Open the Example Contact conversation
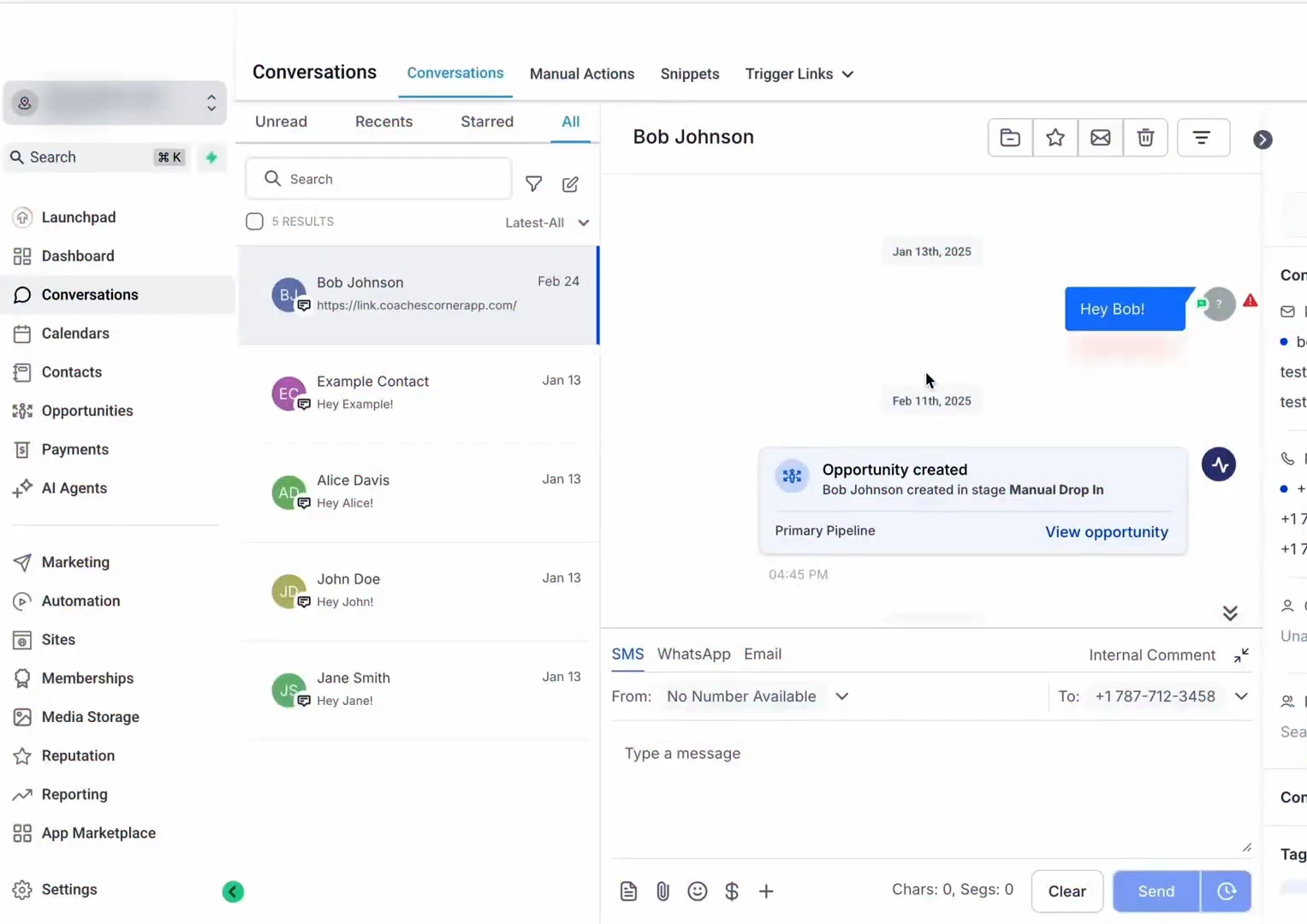This screenshot has width=1307, height=924. [x=419, y=394]
